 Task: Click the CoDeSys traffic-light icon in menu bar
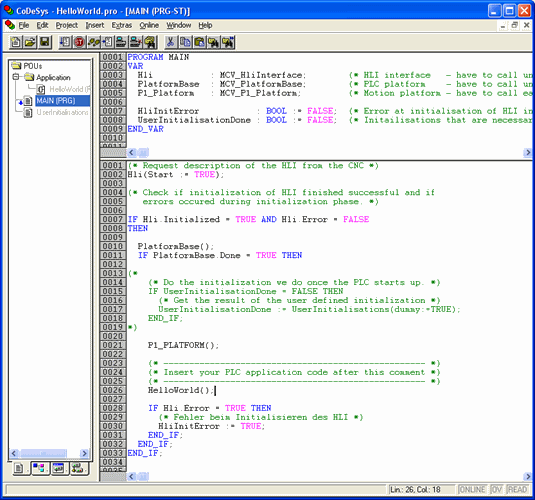point(10,25)
